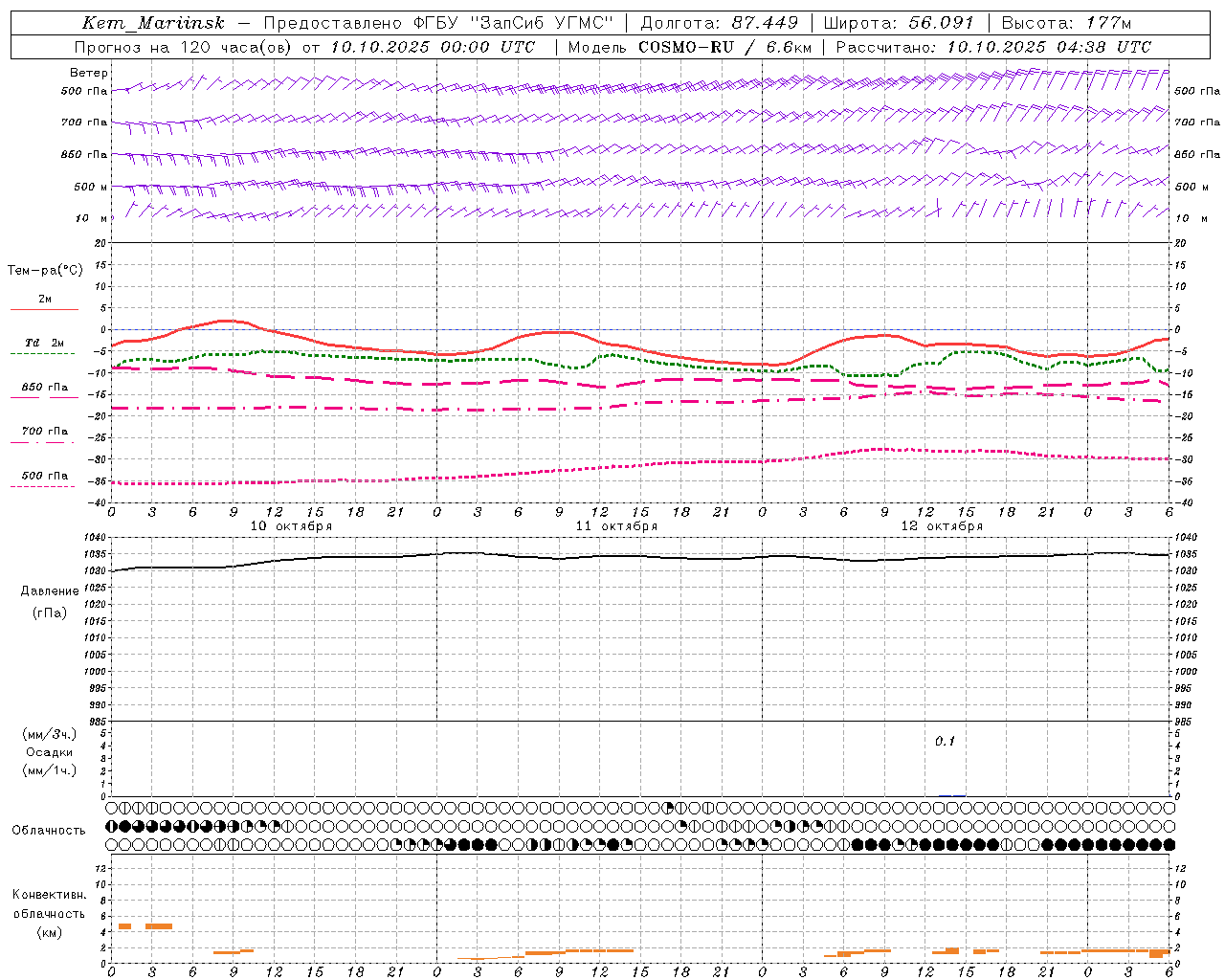Select the 'Модель COSMO-RU / 6.6км' label
The width and height of the screenshot is (1225, 980).
click(x=690, y=47)
